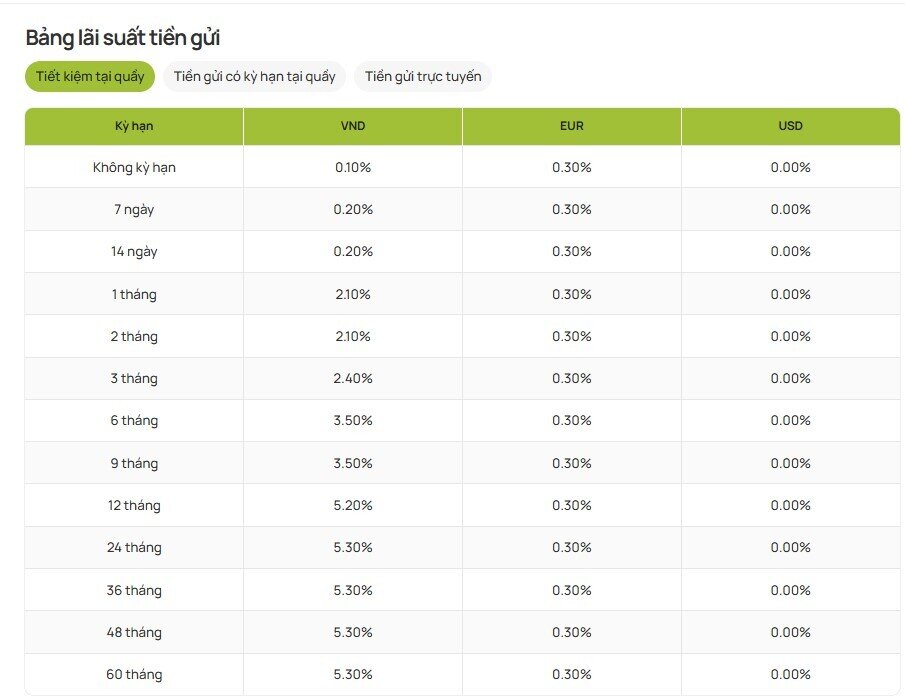
Task: Select the '1 tháng' term row
Action: [134, 294]
